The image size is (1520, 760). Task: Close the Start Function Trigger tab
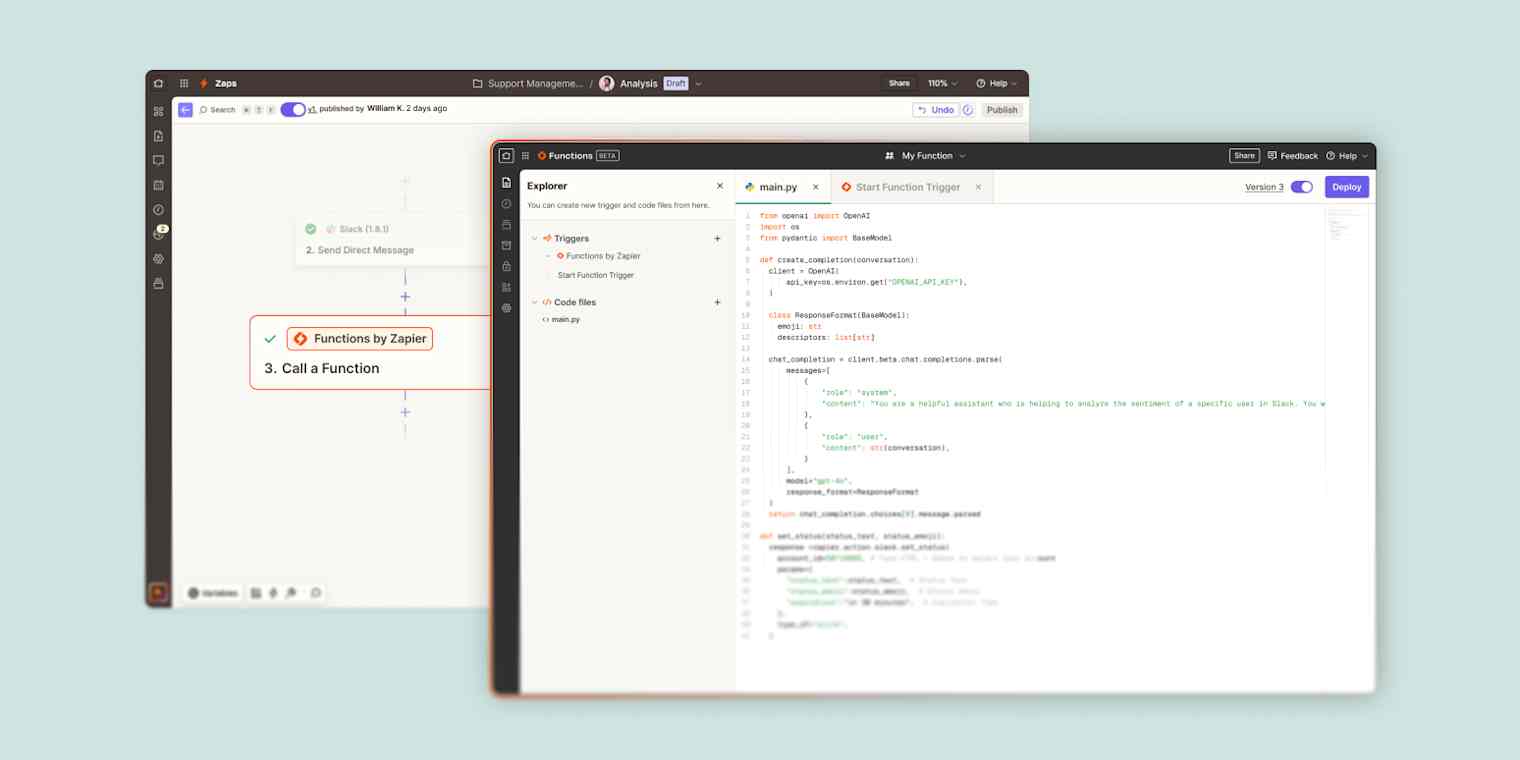point(978,187)
